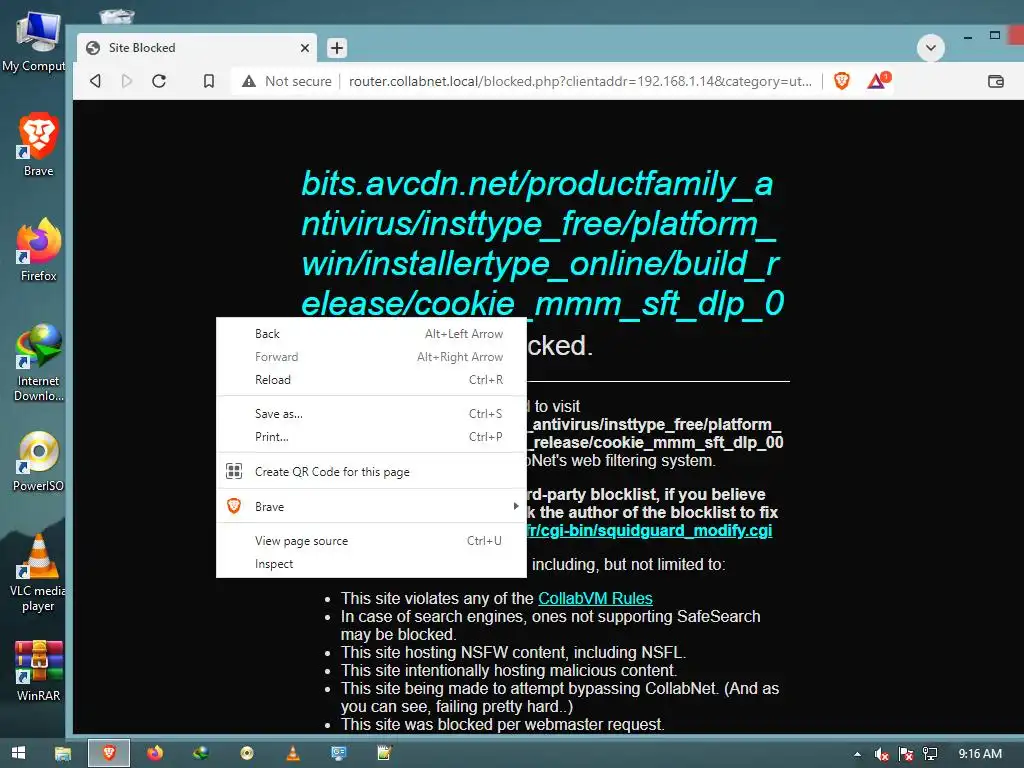This screenshot has width=1024, height=768.
Task: Choose Reload in context menu
Action: coord(371,379)
